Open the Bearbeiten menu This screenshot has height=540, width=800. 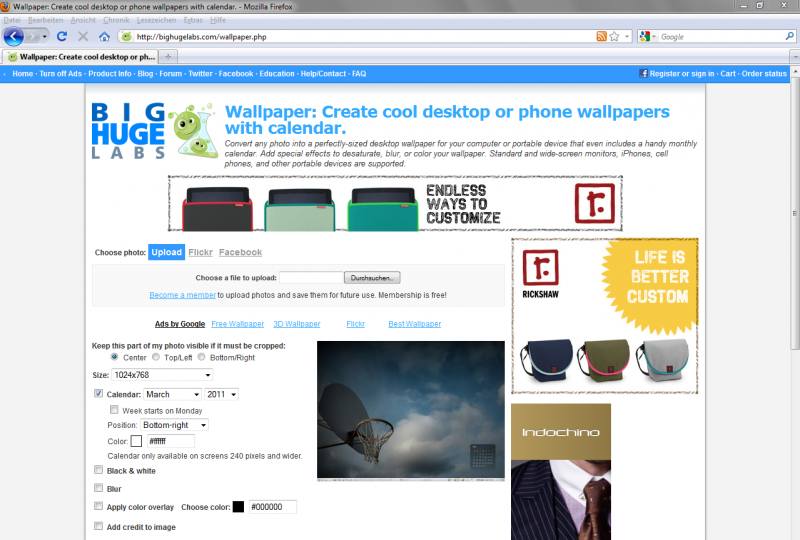point(45,20)
